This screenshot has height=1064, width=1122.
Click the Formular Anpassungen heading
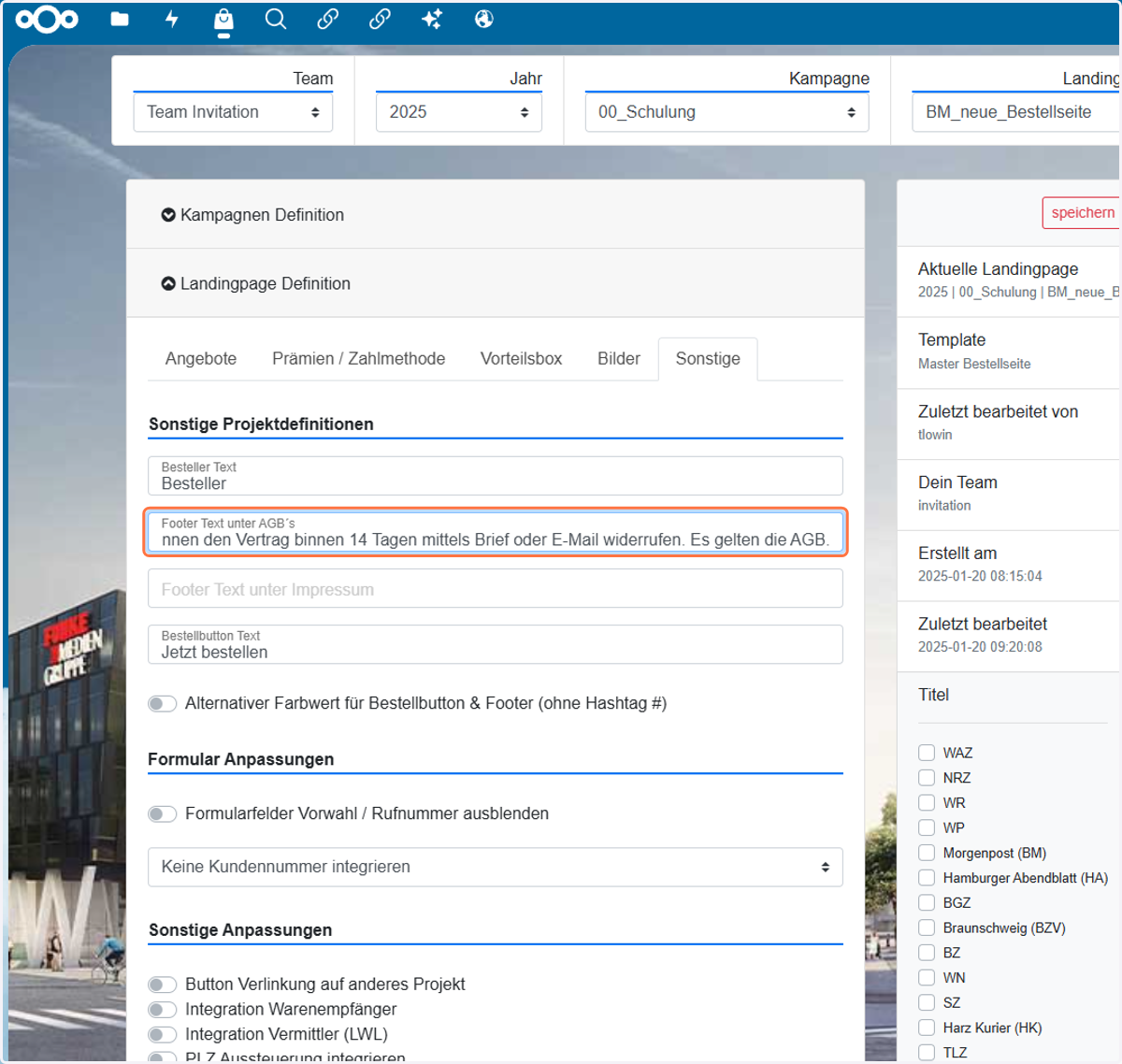click(x=241, y=759)
